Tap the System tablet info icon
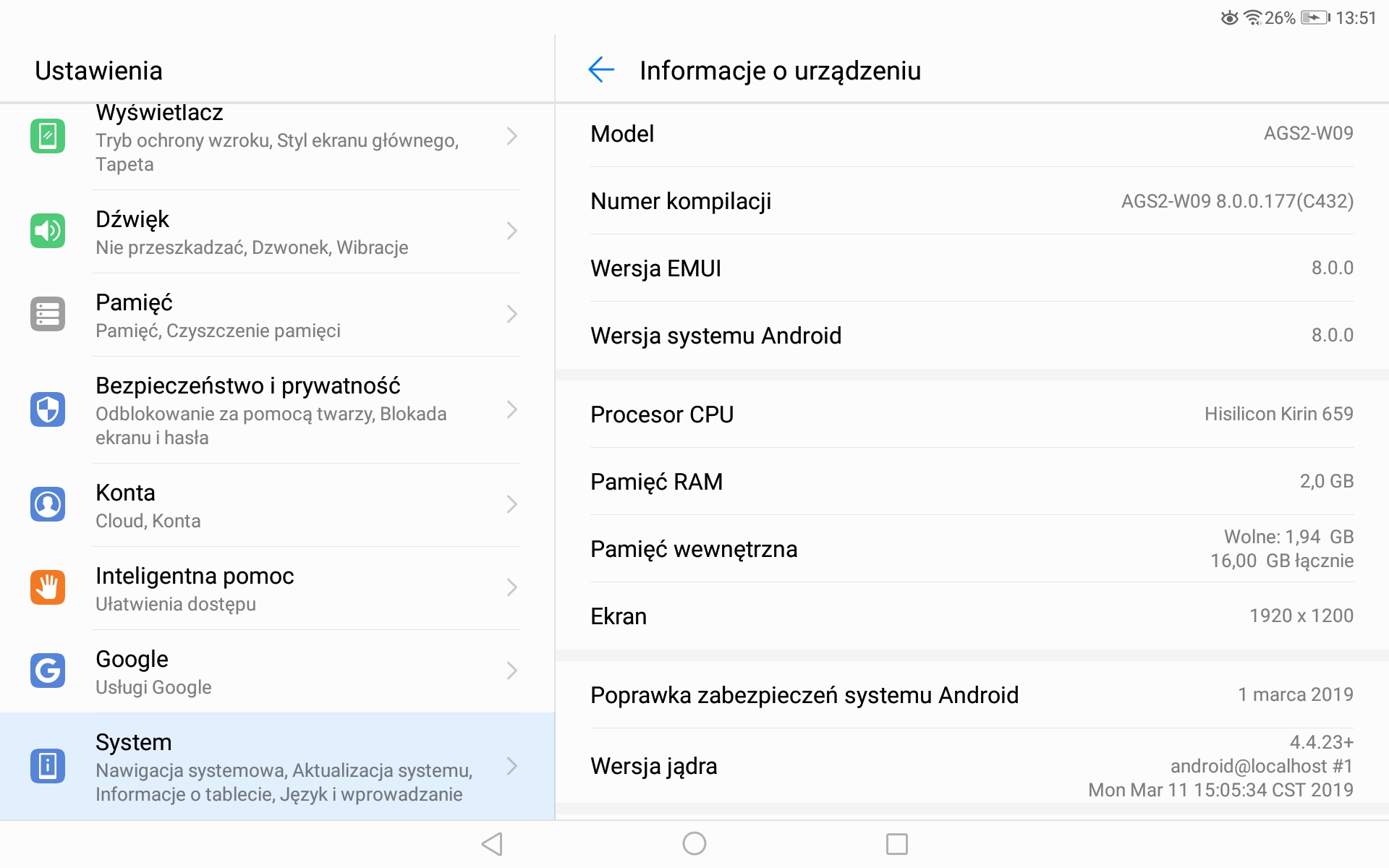 pyautogui.click(x=48, y=765)
